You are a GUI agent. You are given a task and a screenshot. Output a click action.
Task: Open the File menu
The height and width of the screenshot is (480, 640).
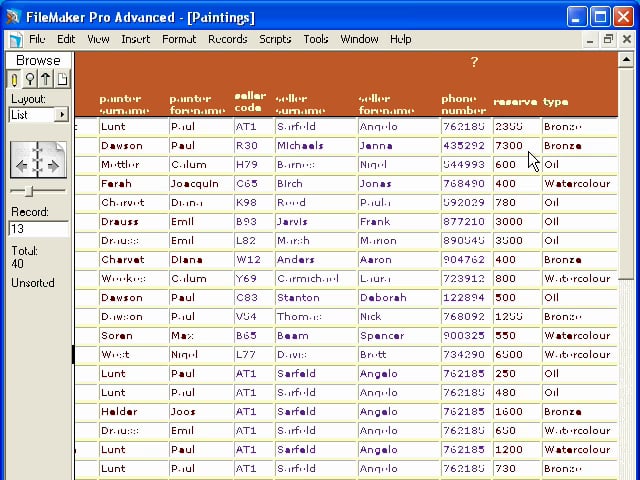point(37,39)
